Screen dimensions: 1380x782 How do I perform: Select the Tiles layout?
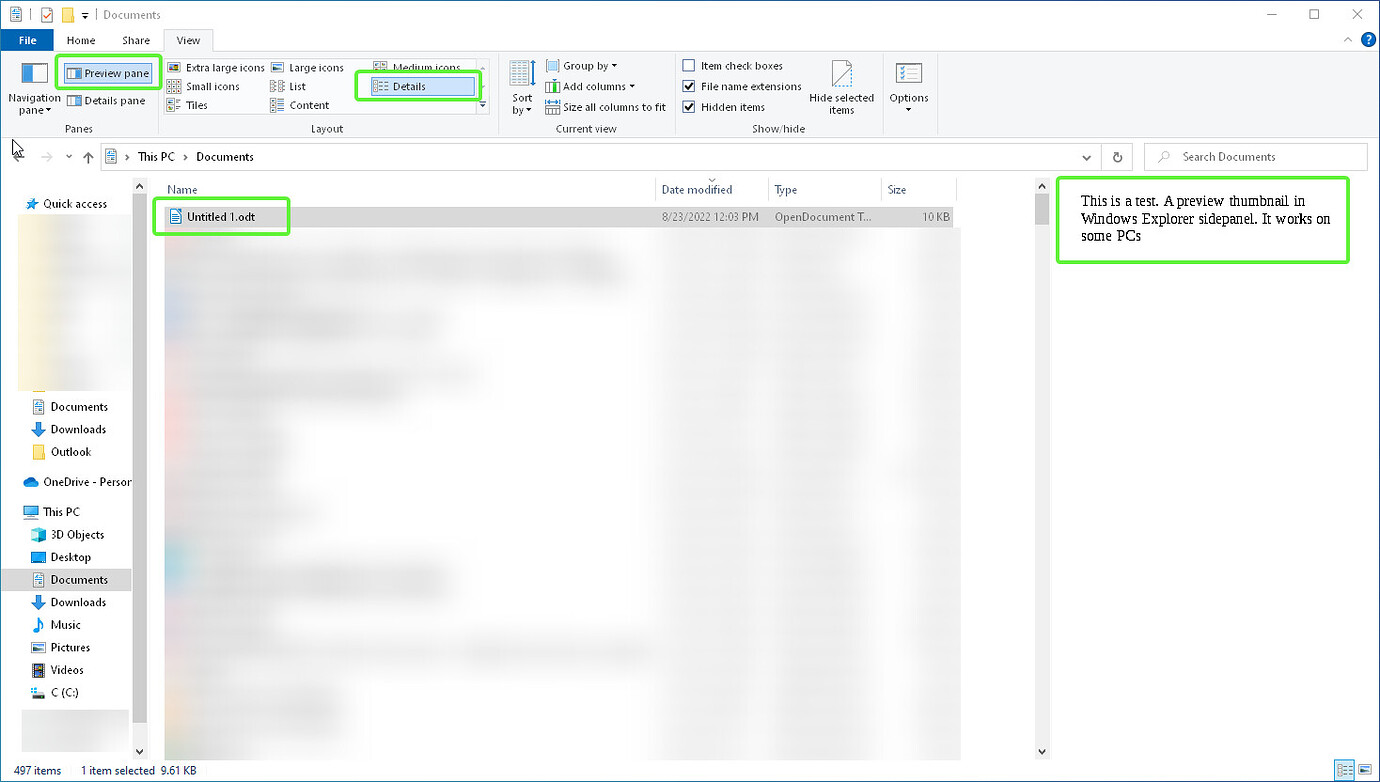(195, 105)
